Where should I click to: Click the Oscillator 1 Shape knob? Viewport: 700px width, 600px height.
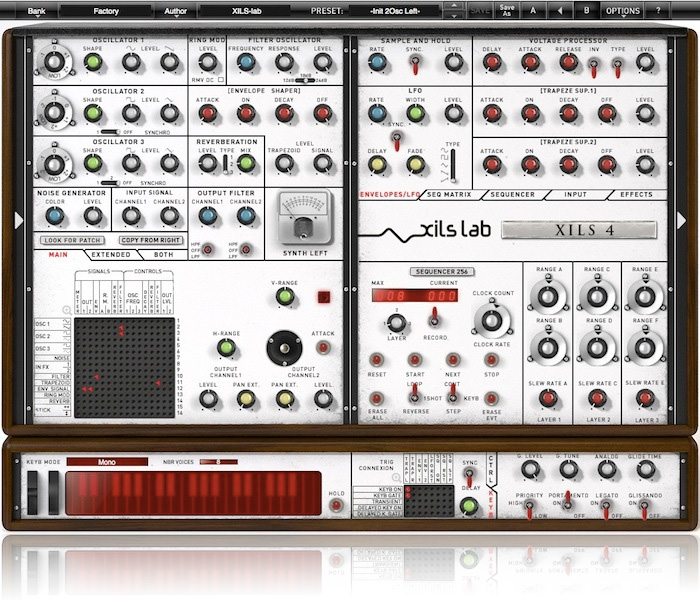[93, 62]
